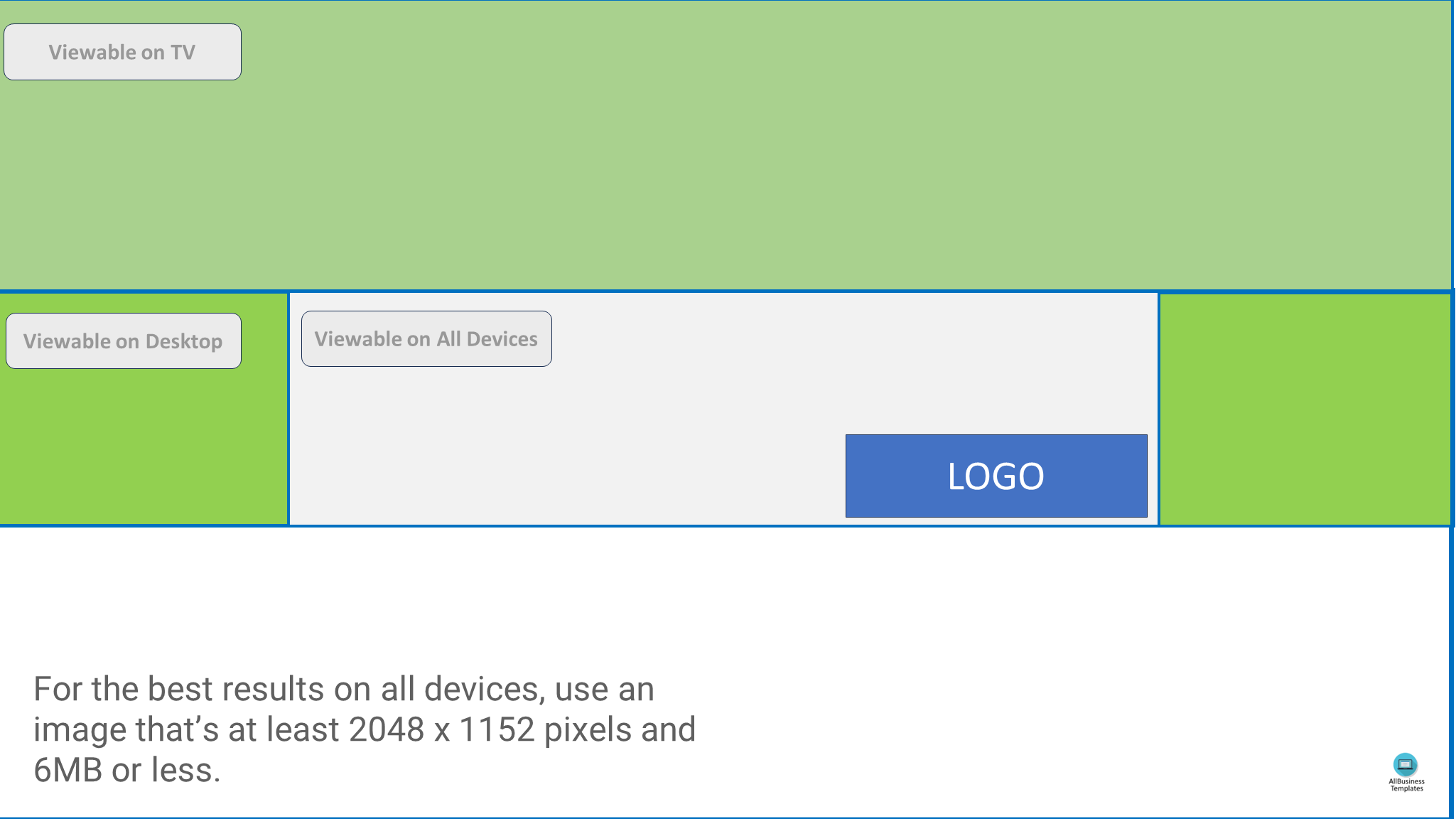Select the Viewable on Desktop label
1456x819 pixels.
pos(124,341)
